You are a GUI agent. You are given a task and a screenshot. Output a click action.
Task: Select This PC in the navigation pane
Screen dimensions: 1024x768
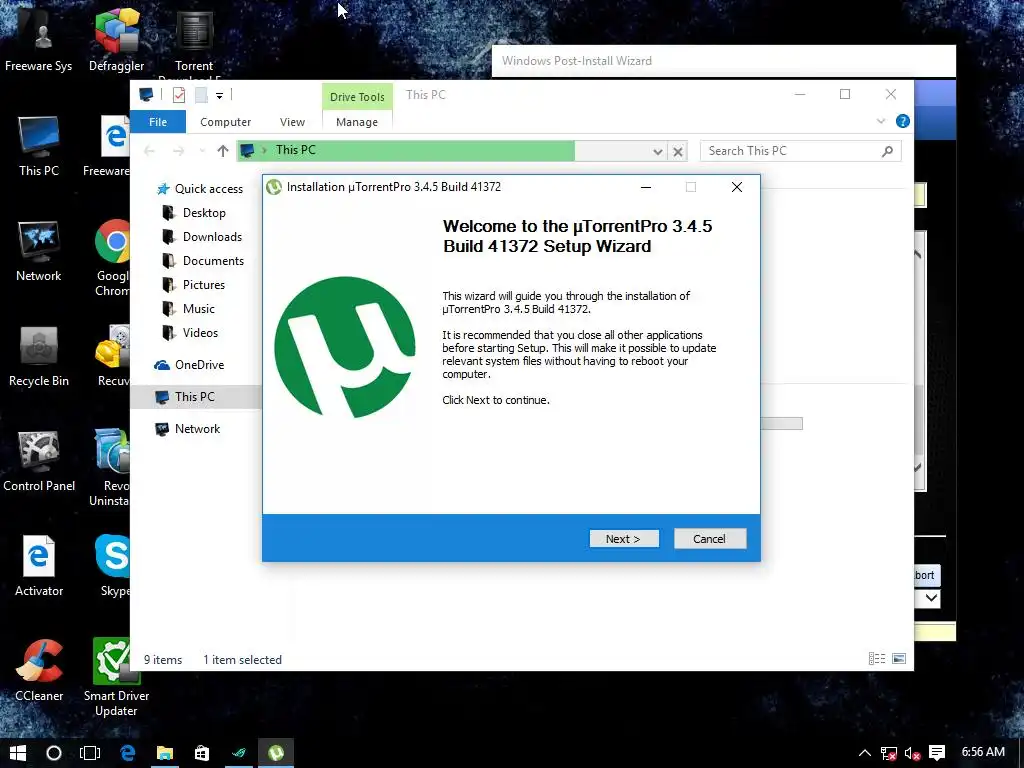[196, 396]
